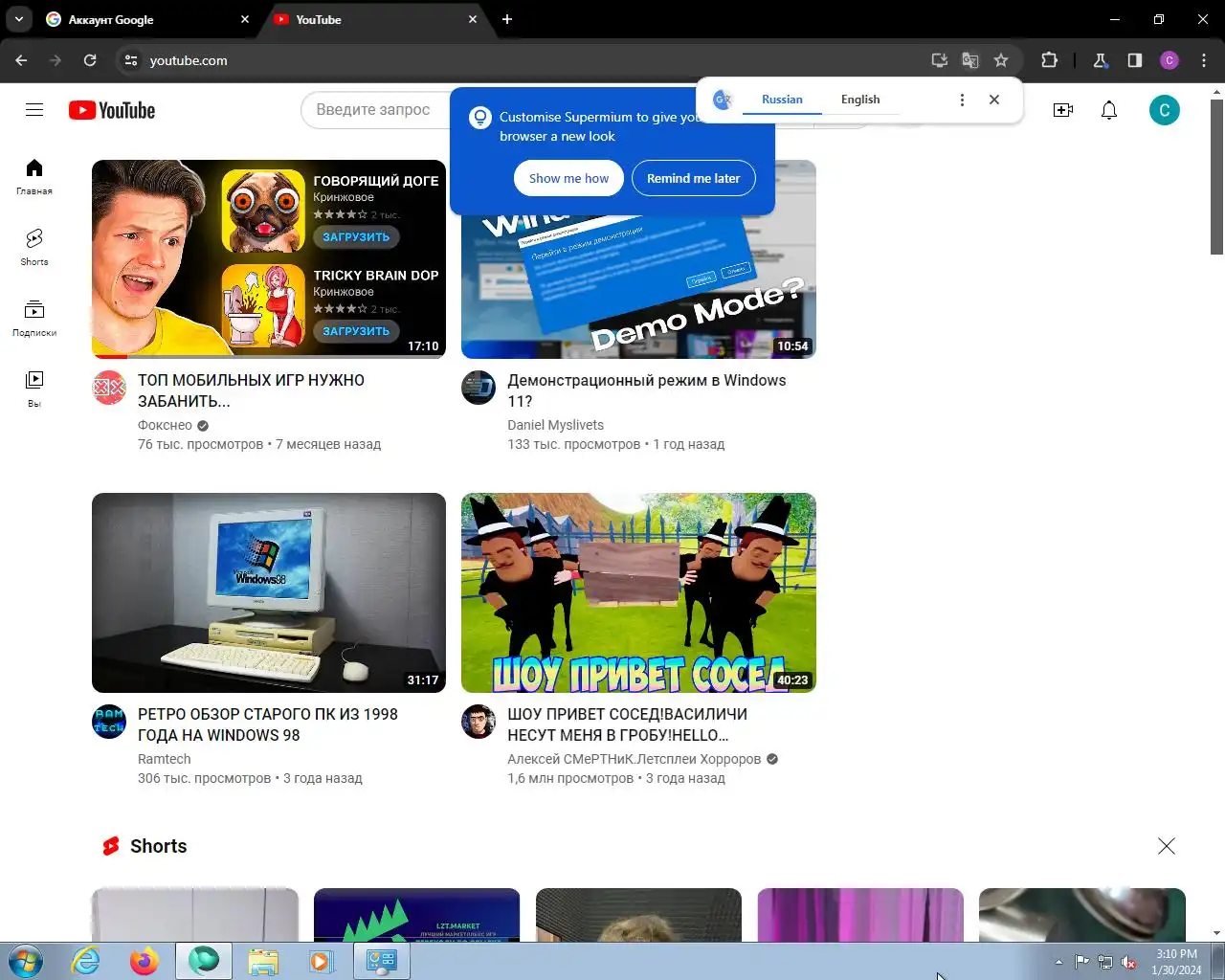View site information icon in address bar
1225x980 pixels.
131,60
